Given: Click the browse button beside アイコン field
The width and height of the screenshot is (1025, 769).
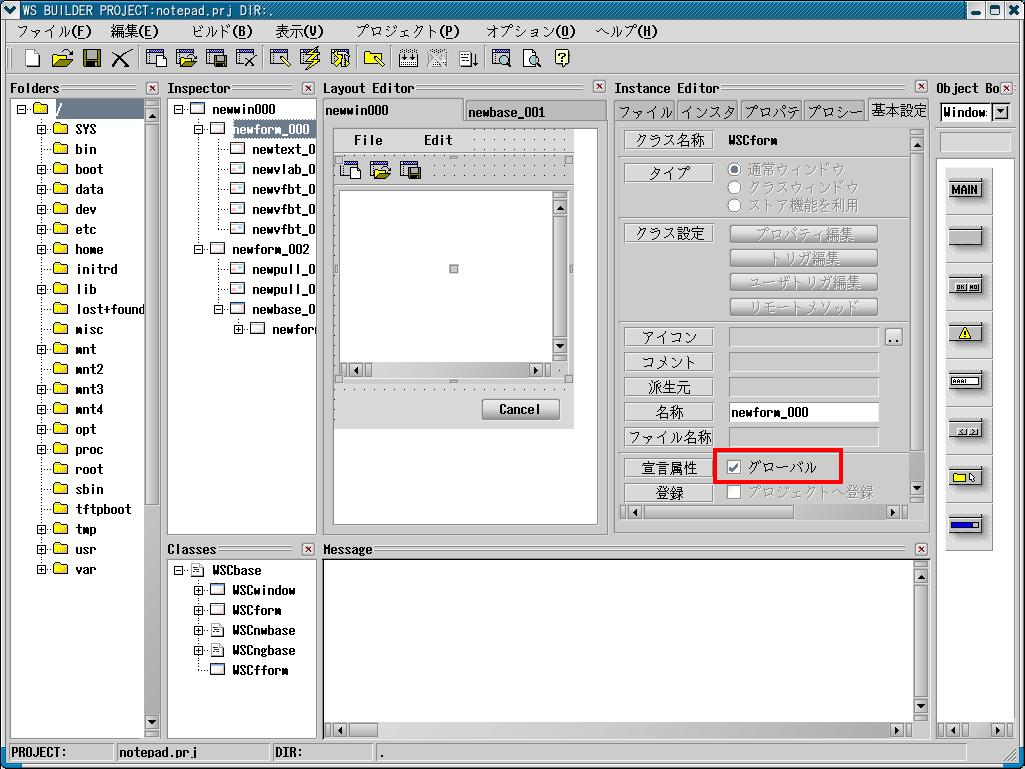Looking at the screenshot, I should pos(894,337).
